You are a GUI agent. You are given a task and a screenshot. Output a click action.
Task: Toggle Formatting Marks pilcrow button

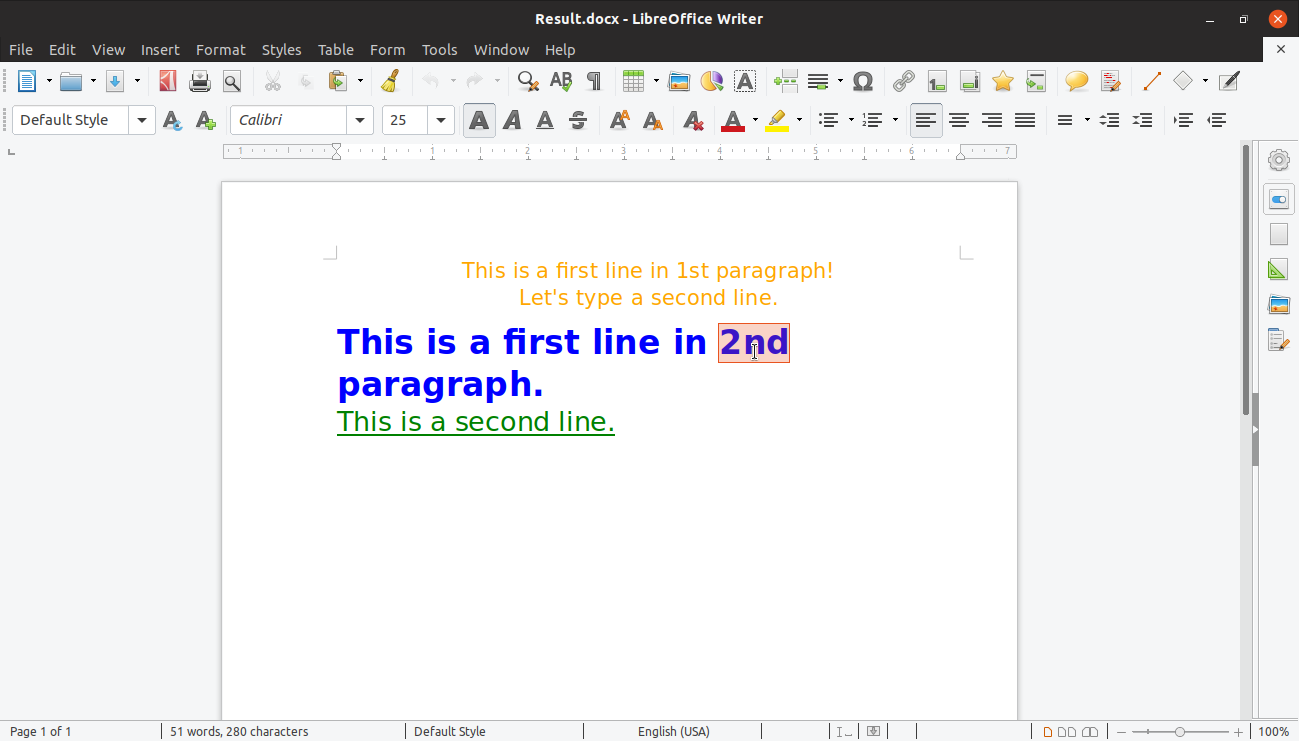click(x=594, y=81)
